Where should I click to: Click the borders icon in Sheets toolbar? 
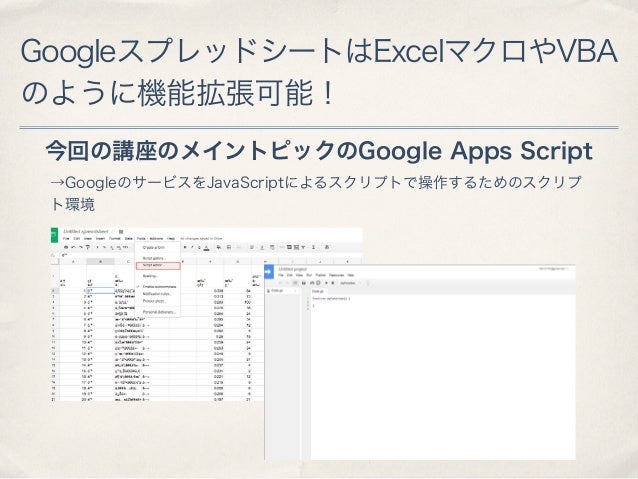pos(229,247)
